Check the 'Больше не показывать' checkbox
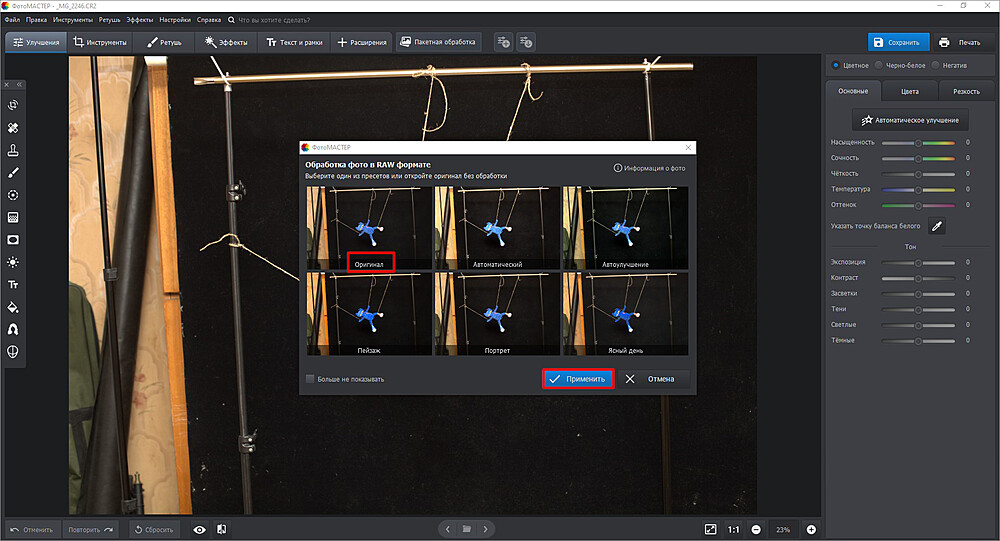Viewport: 1000px width, 541px height. 310,379
